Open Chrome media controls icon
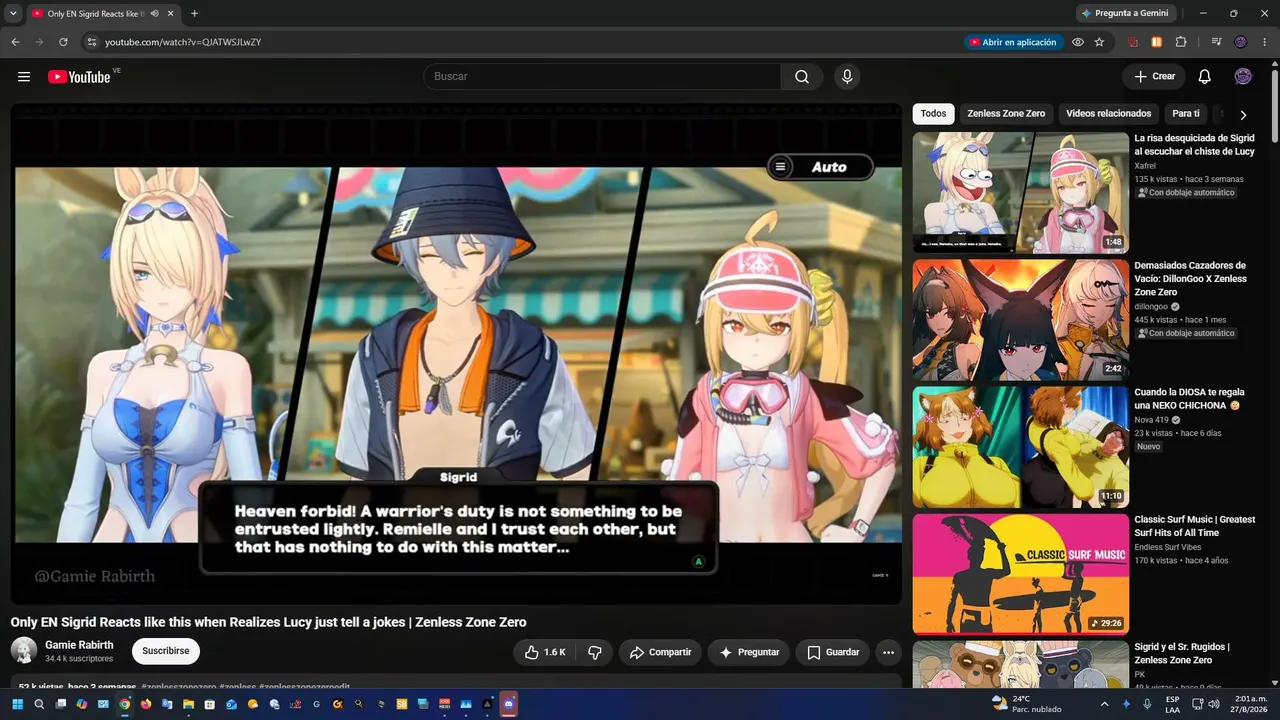This screenshot has width=1280, height=720. click(1217, 42)
